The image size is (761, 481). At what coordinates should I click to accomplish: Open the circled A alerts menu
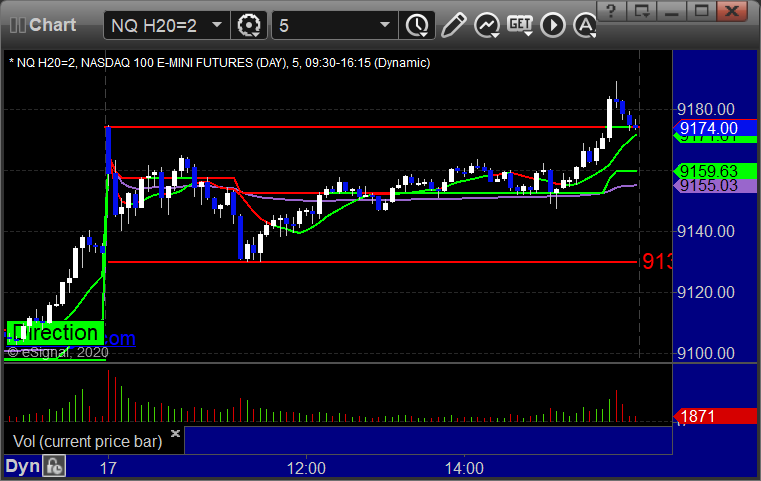pos(585,25)
